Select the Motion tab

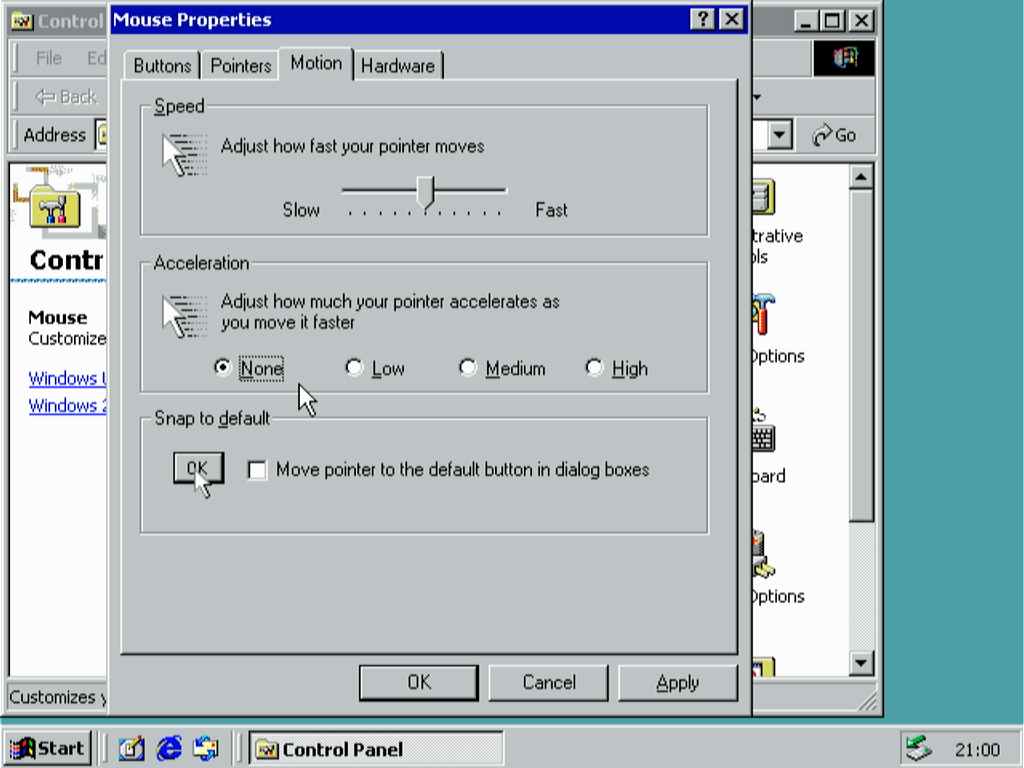(316, 63)
